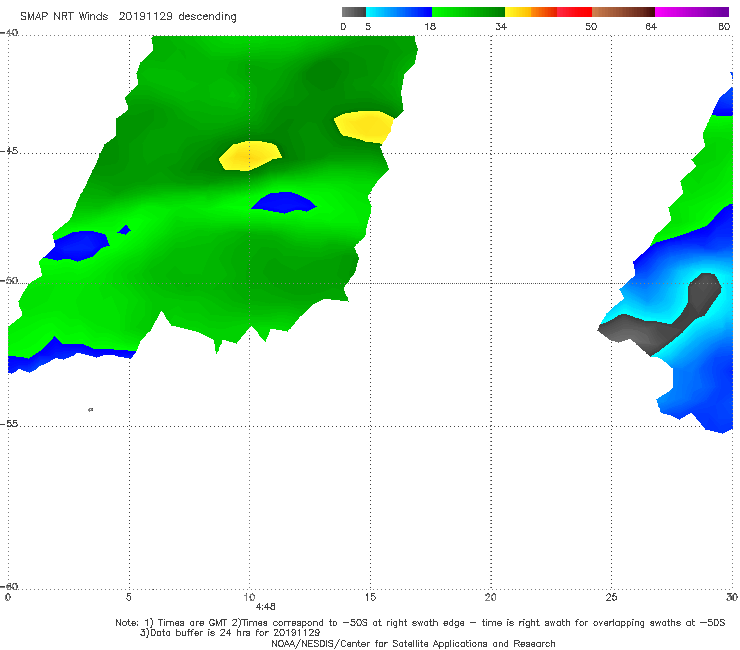
Task: Click the latitude axis label '-60'
Action: click(x=9, y=586)
